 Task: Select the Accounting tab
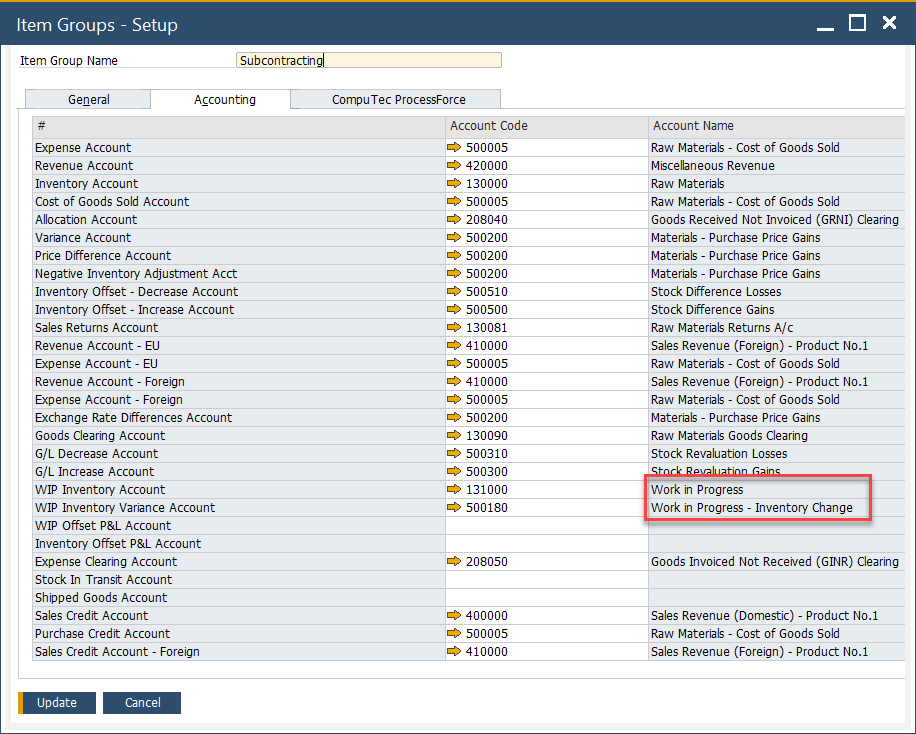click(224, 100)
